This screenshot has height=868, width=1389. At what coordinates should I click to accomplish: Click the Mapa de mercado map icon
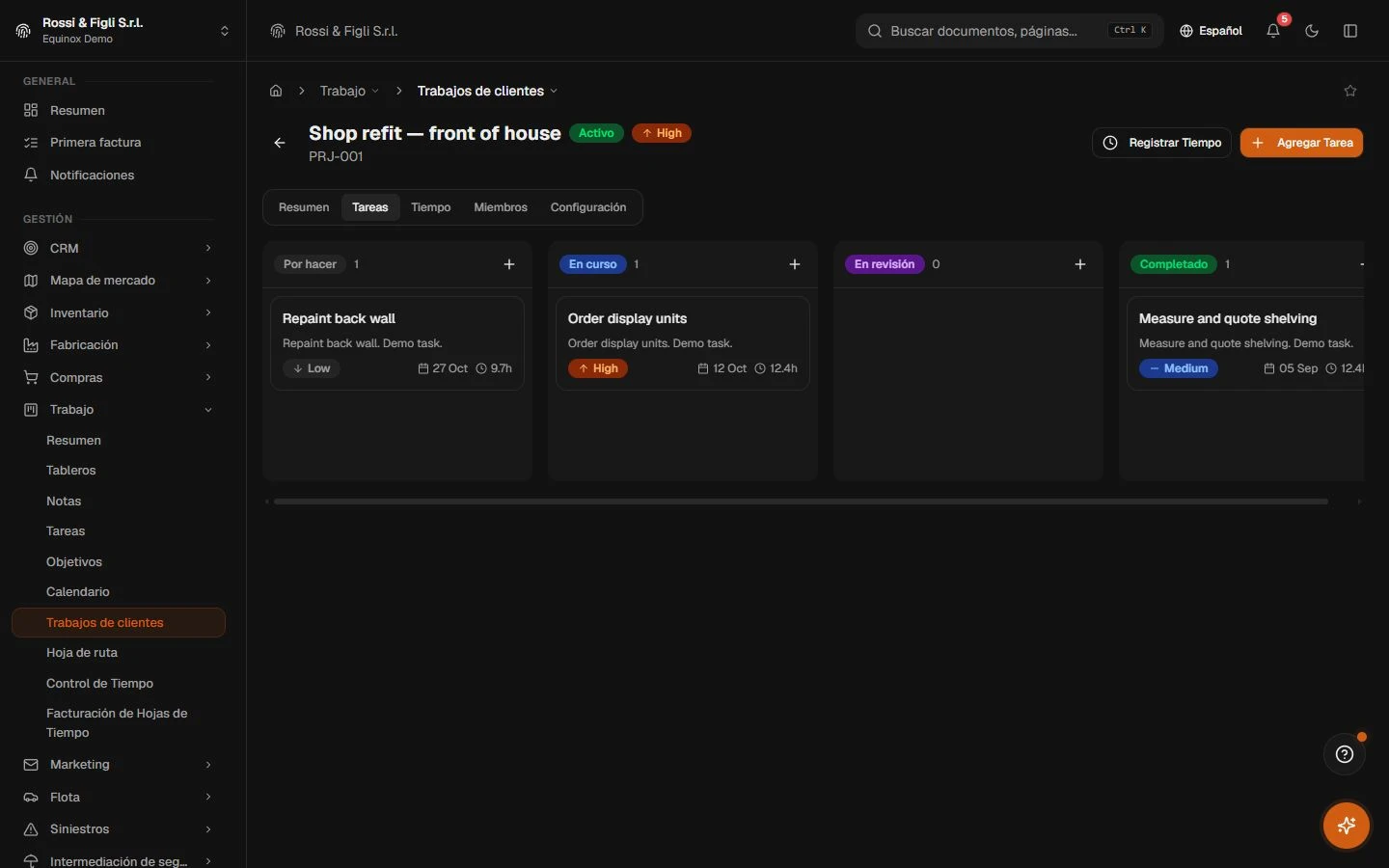[x=31, y=281]
